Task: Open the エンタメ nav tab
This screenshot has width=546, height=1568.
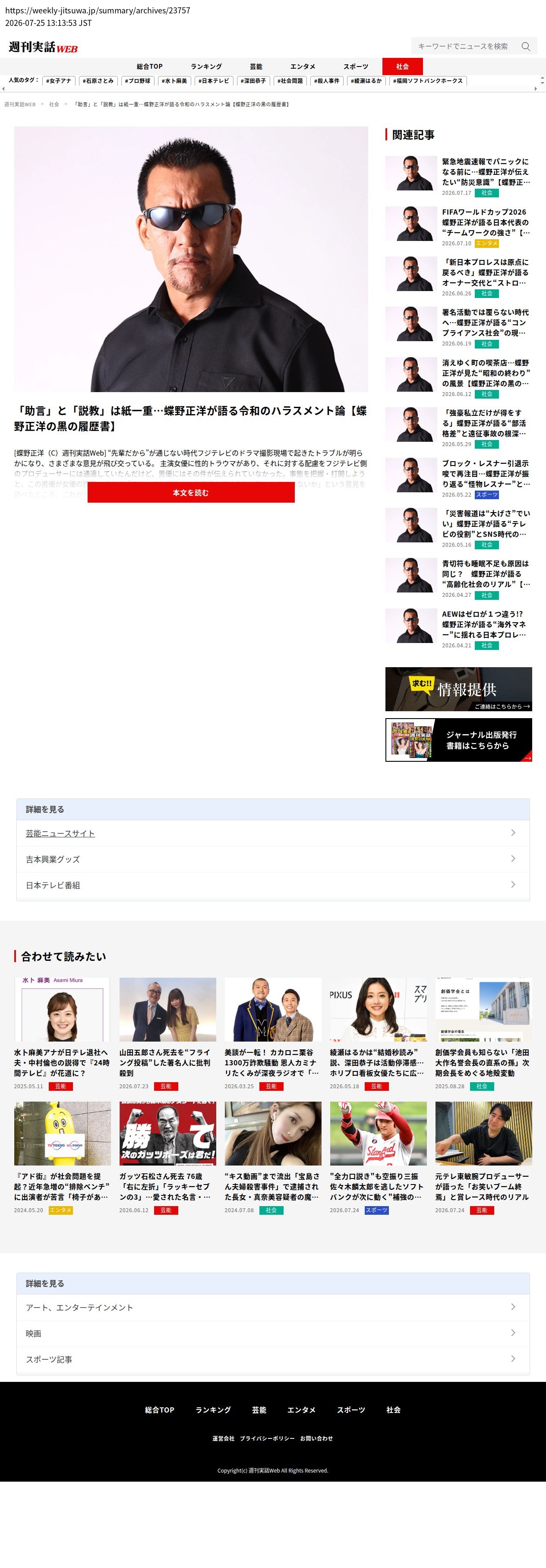Action: click(303, 67)
